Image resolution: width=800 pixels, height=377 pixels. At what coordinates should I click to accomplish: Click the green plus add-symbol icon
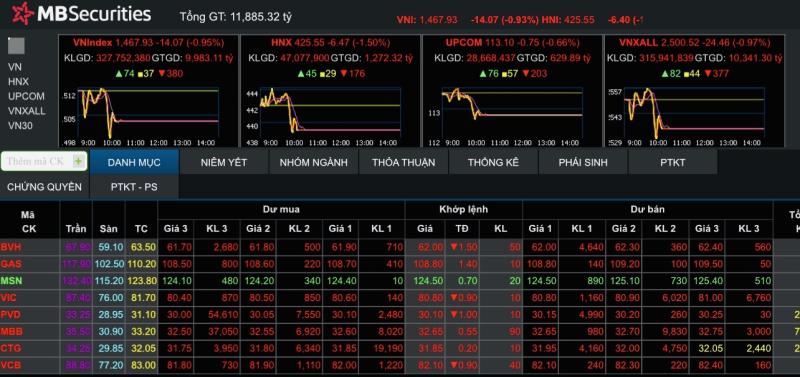pos(78,162)
